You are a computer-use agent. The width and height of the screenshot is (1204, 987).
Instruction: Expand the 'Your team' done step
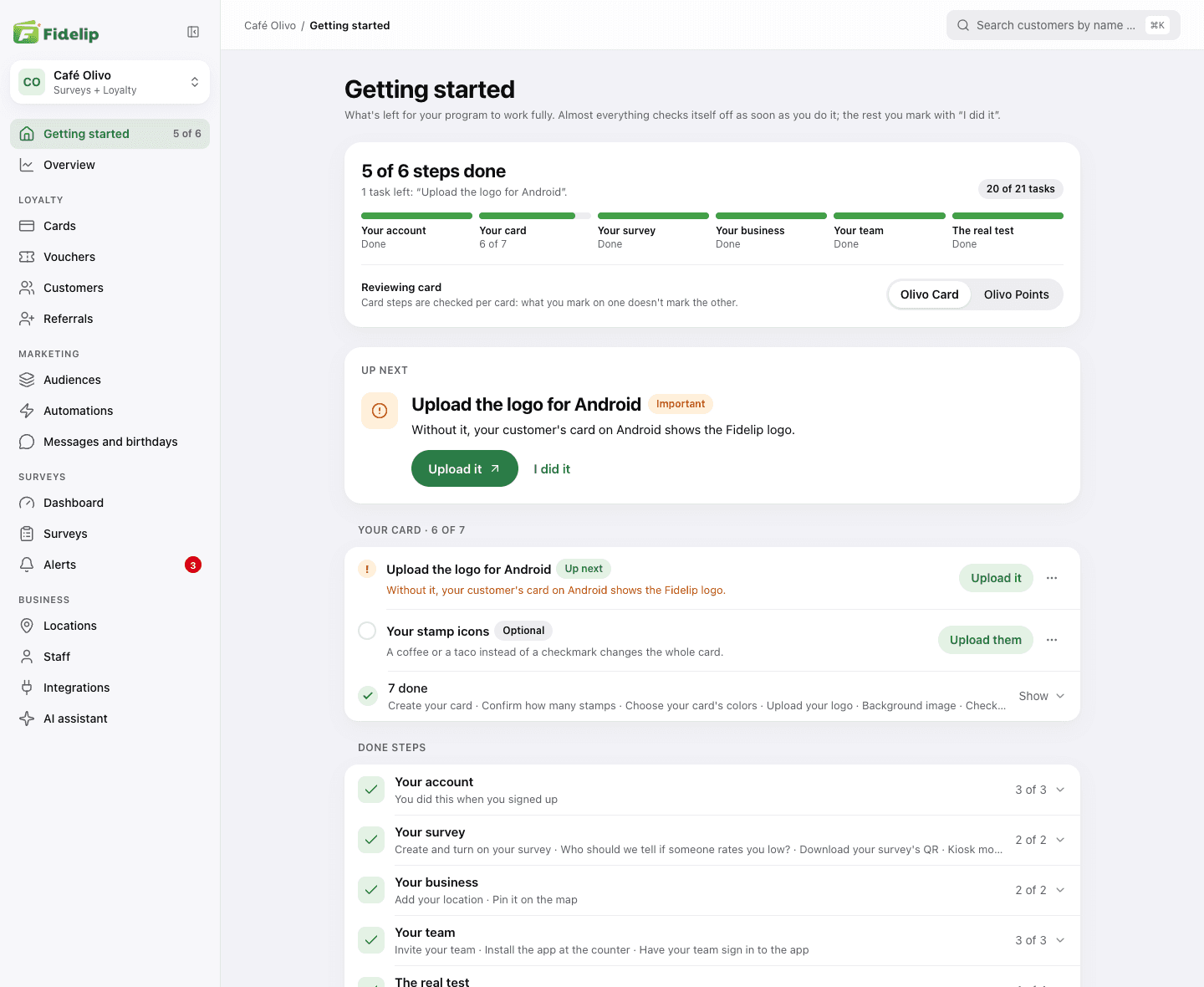712,940
